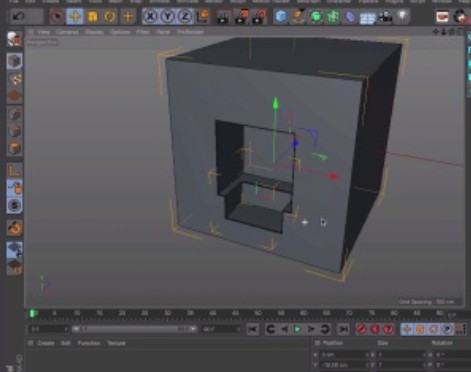
Task: Toggle Position keyframe recording icon
Action: 407,329
